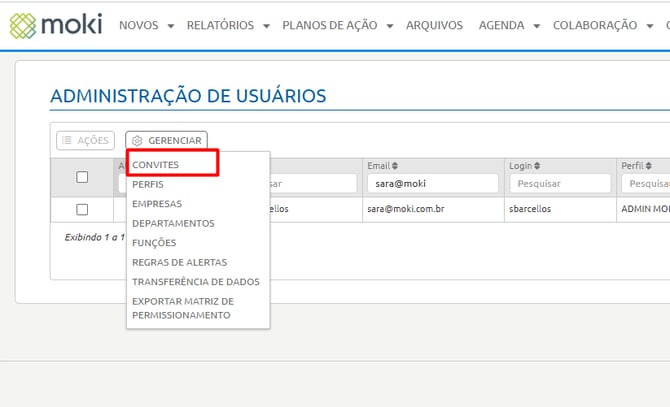
Task: Open the Agenda dropdown menu
Action: click(x=509, y=25)
